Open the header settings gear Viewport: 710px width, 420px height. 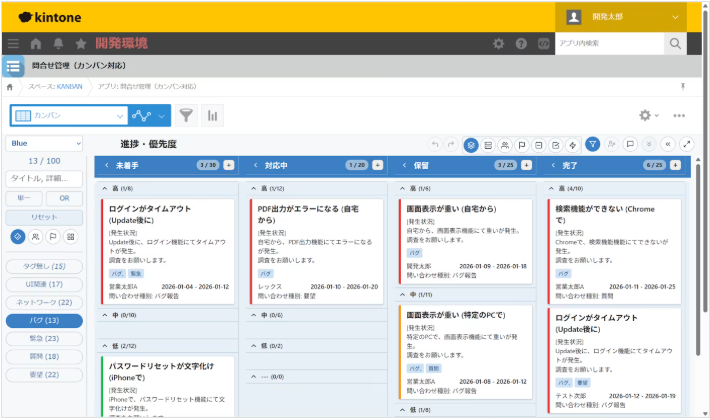click(499, 43)
